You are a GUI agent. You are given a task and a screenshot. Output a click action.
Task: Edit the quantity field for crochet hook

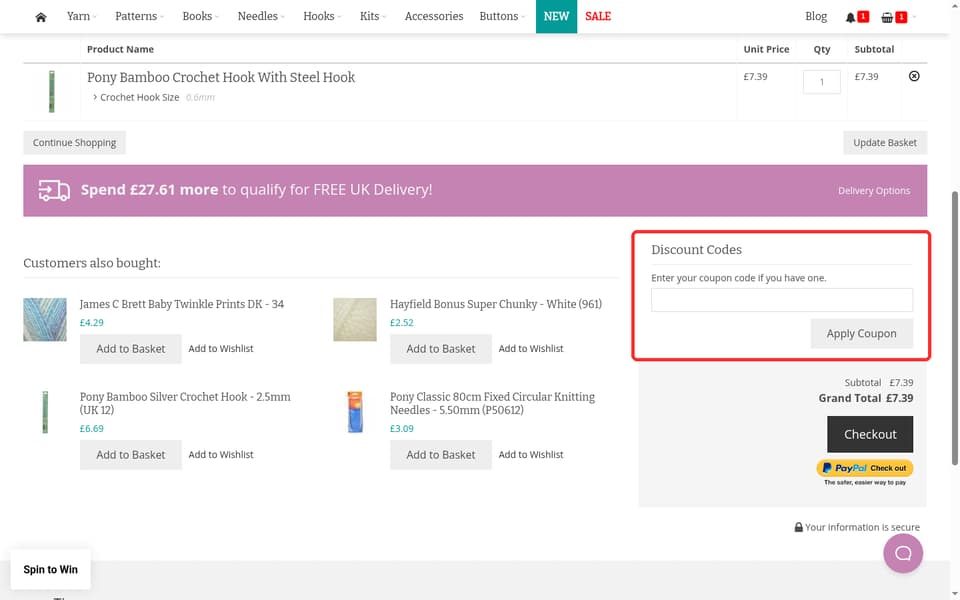(822, 82)
